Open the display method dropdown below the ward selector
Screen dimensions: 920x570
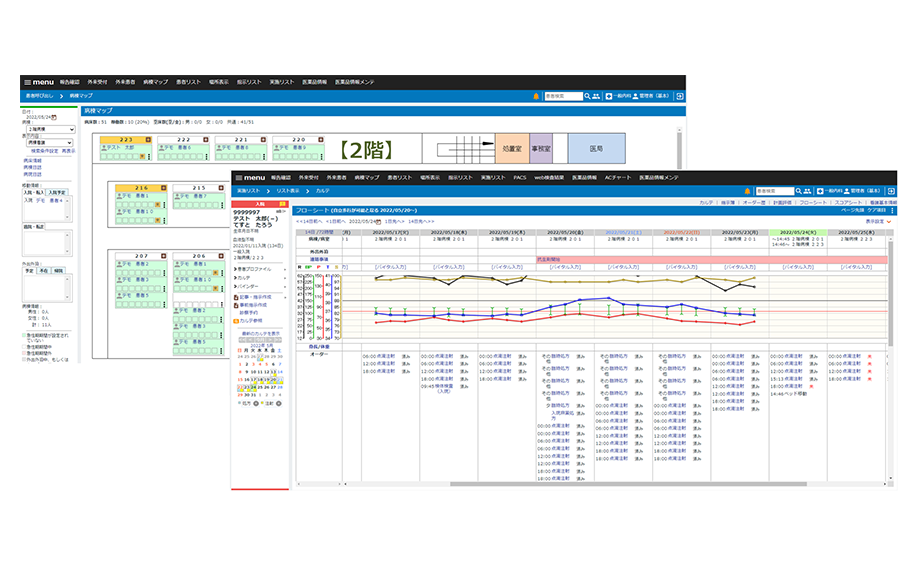point(50,144)
